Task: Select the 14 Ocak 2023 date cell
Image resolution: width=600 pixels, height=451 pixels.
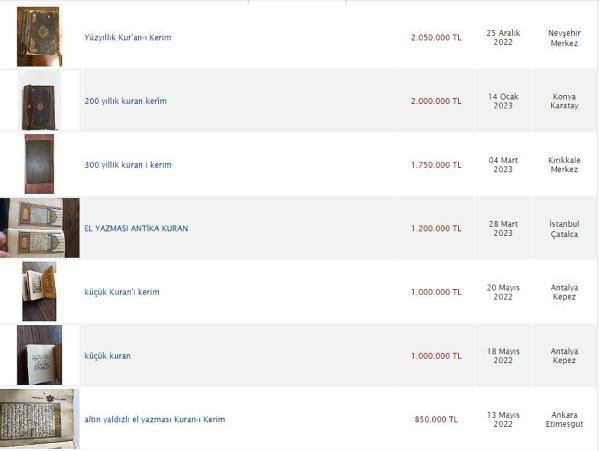Action: pos(503,101)
